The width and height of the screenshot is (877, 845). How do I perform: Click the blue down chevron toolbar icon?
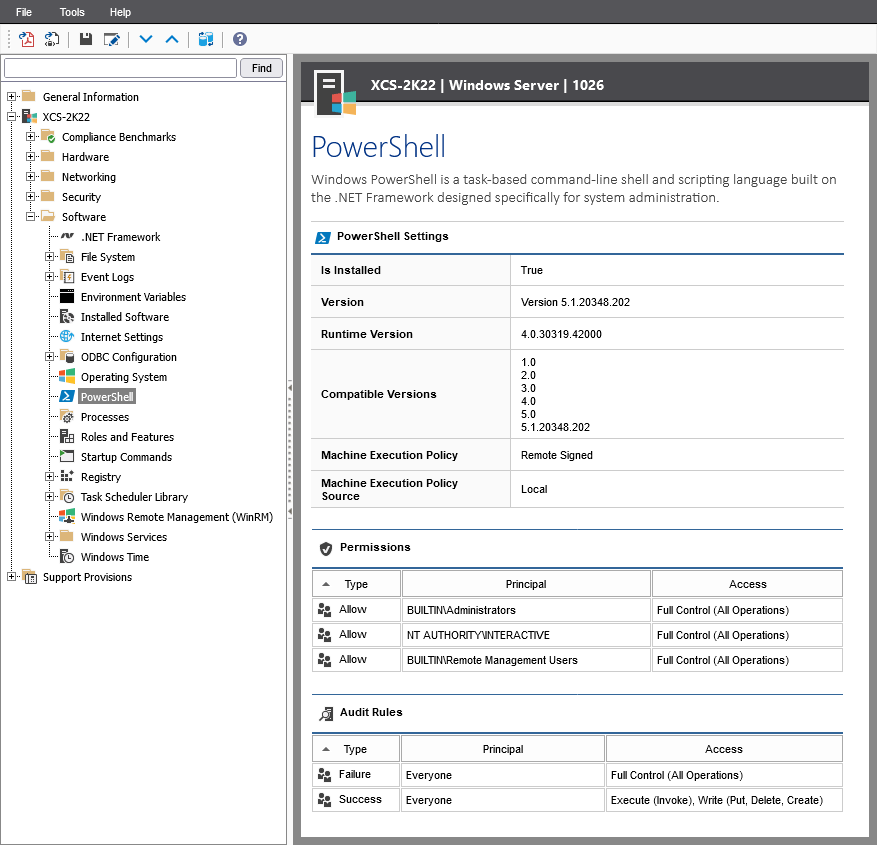[146, 39]
